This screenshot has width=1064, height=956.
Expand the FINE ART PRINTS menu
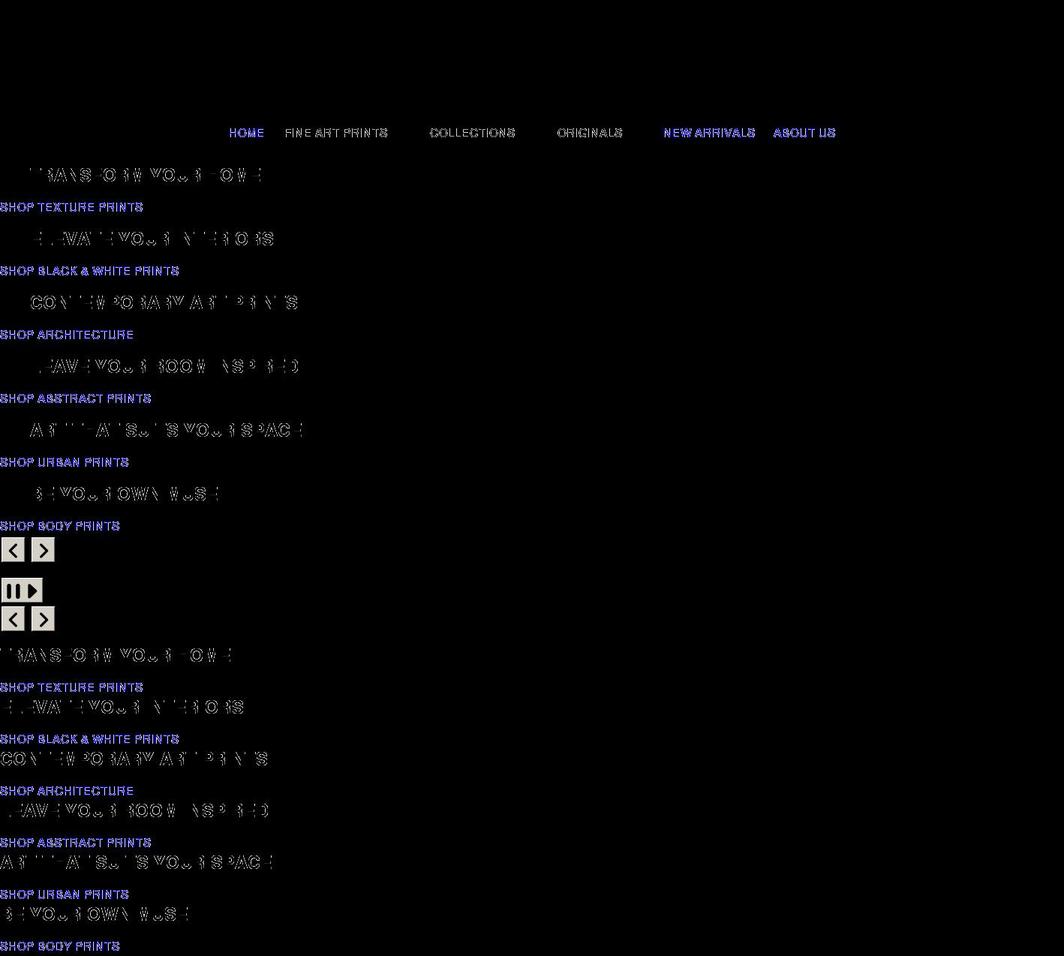pyautogui.click(x=336, y=133)
